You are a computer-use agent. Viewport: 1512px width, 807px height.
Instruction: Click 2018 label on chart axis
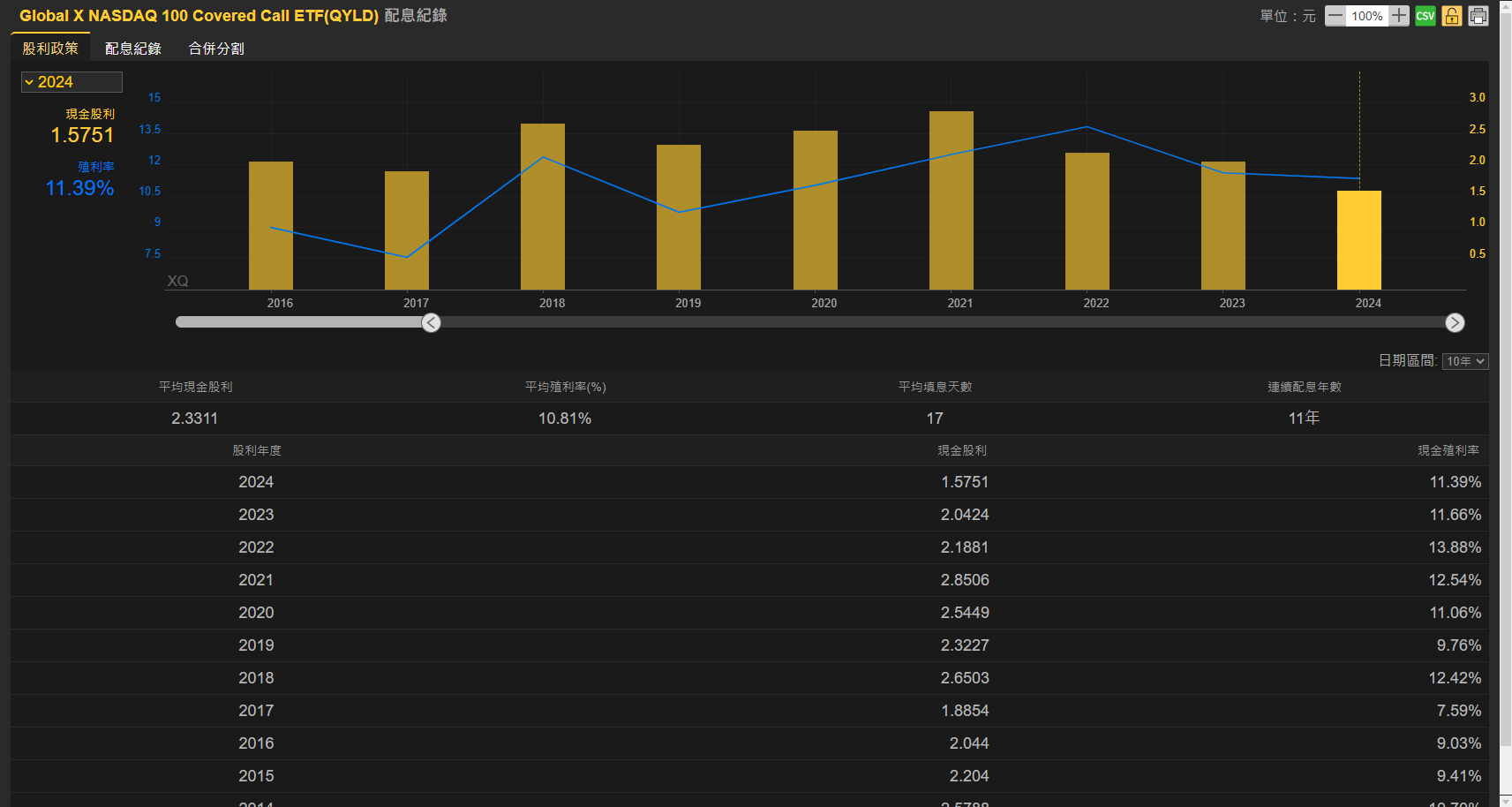(553, 303)
